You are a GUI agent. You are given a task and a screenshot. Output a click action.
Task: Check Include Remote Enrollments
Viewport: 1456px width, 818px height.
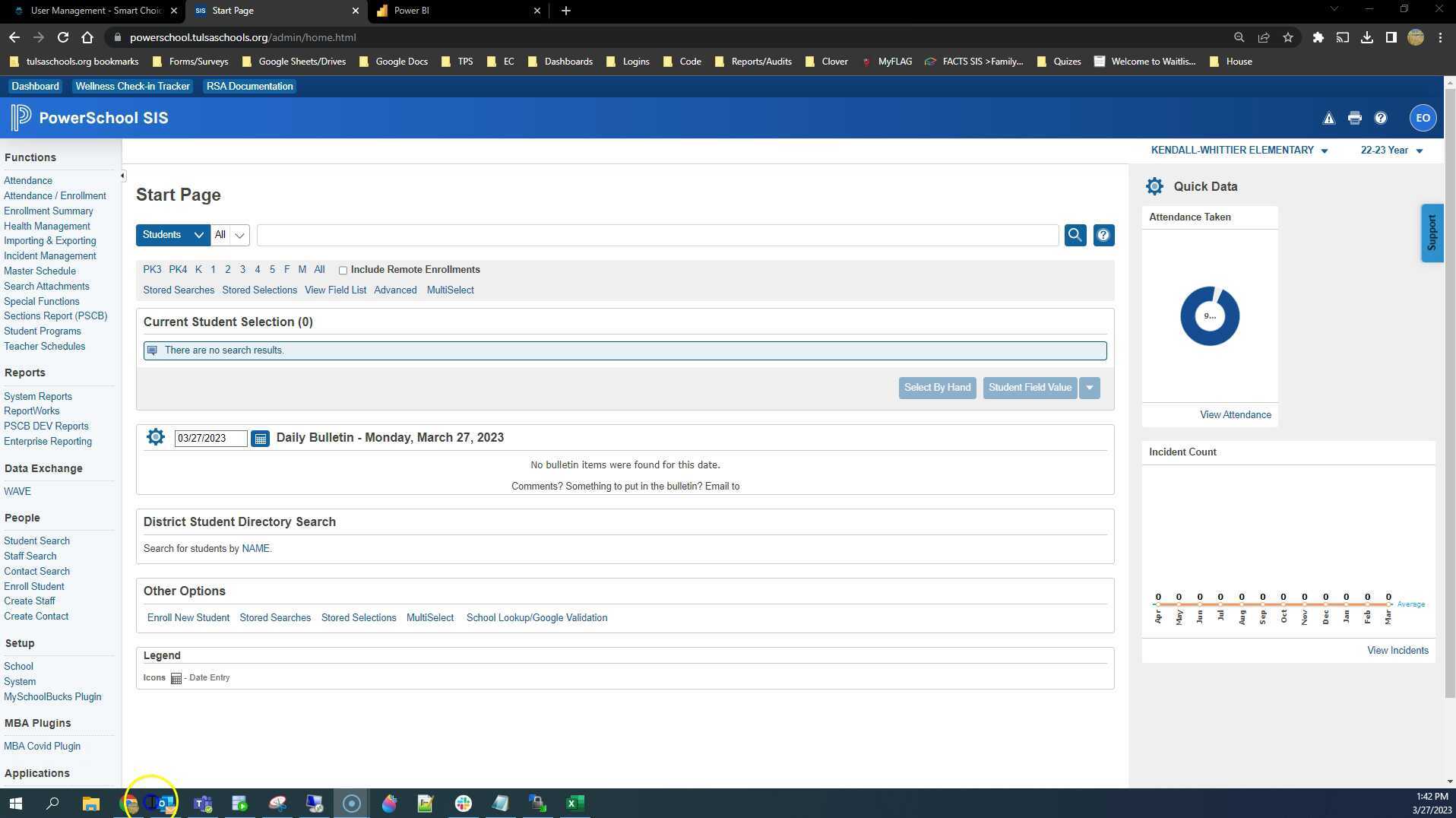coord(343,269)
